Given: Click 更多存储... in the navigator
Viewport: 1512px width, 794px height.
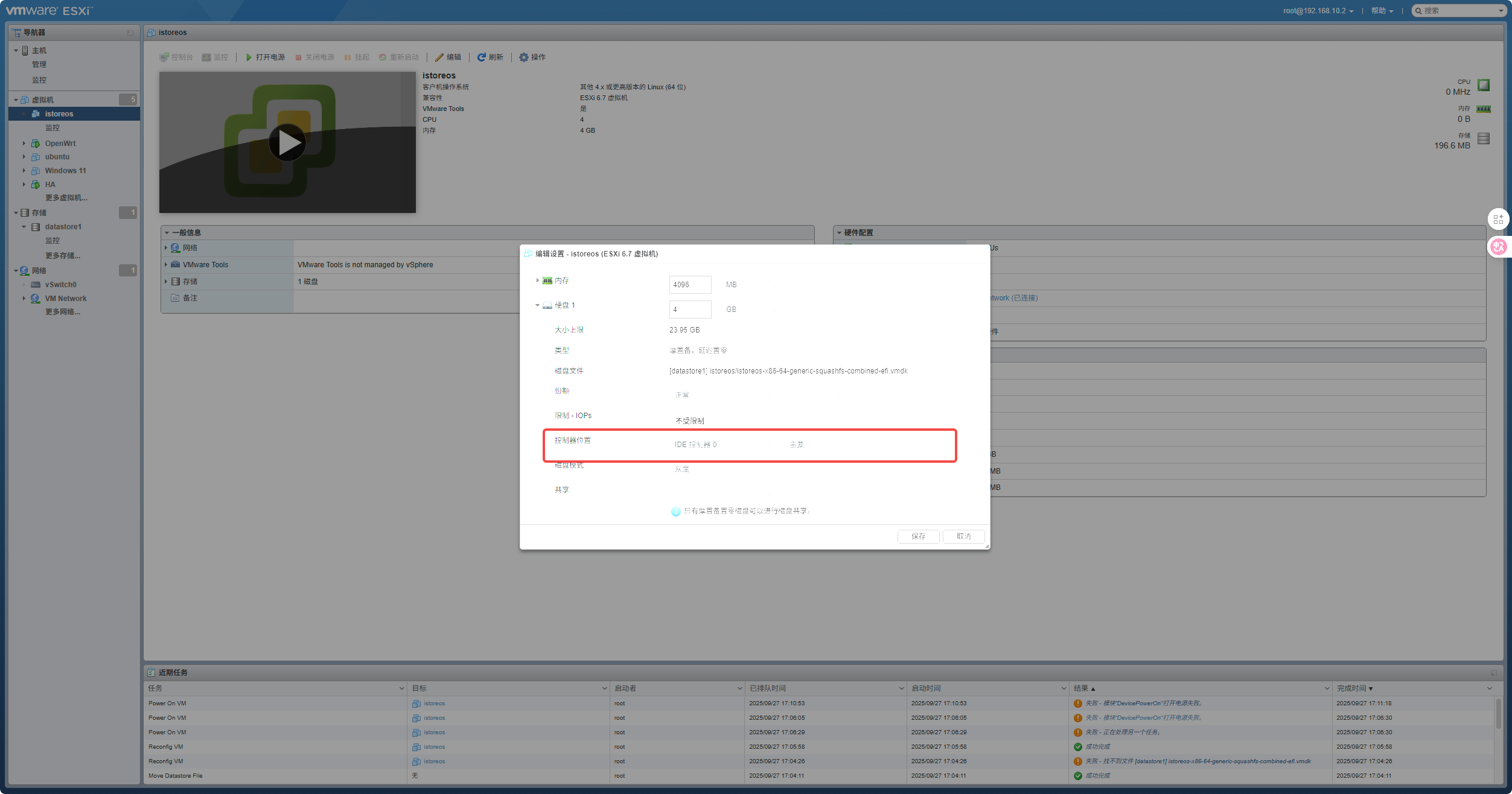Looking at the screenshot, I should pyautogui.click(x=63, y=256).
